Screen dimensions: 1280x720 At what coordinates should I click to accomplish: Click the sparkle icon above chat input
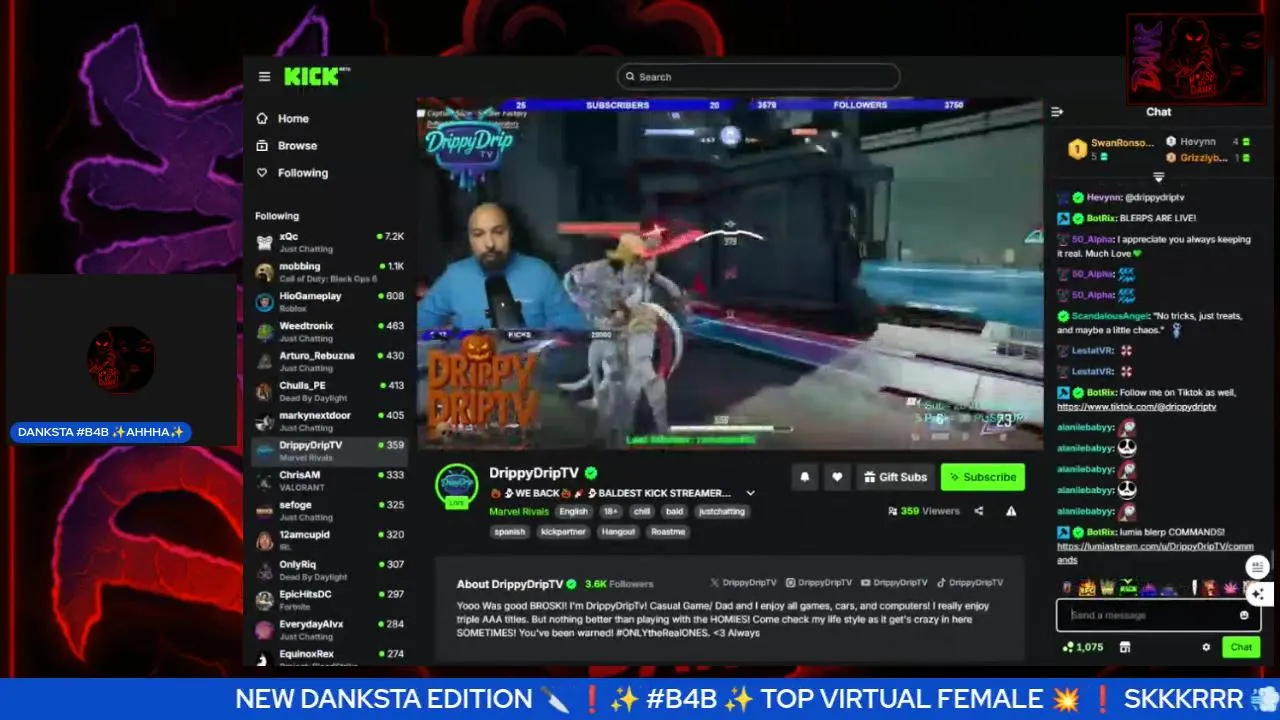tap(1258, 593)
